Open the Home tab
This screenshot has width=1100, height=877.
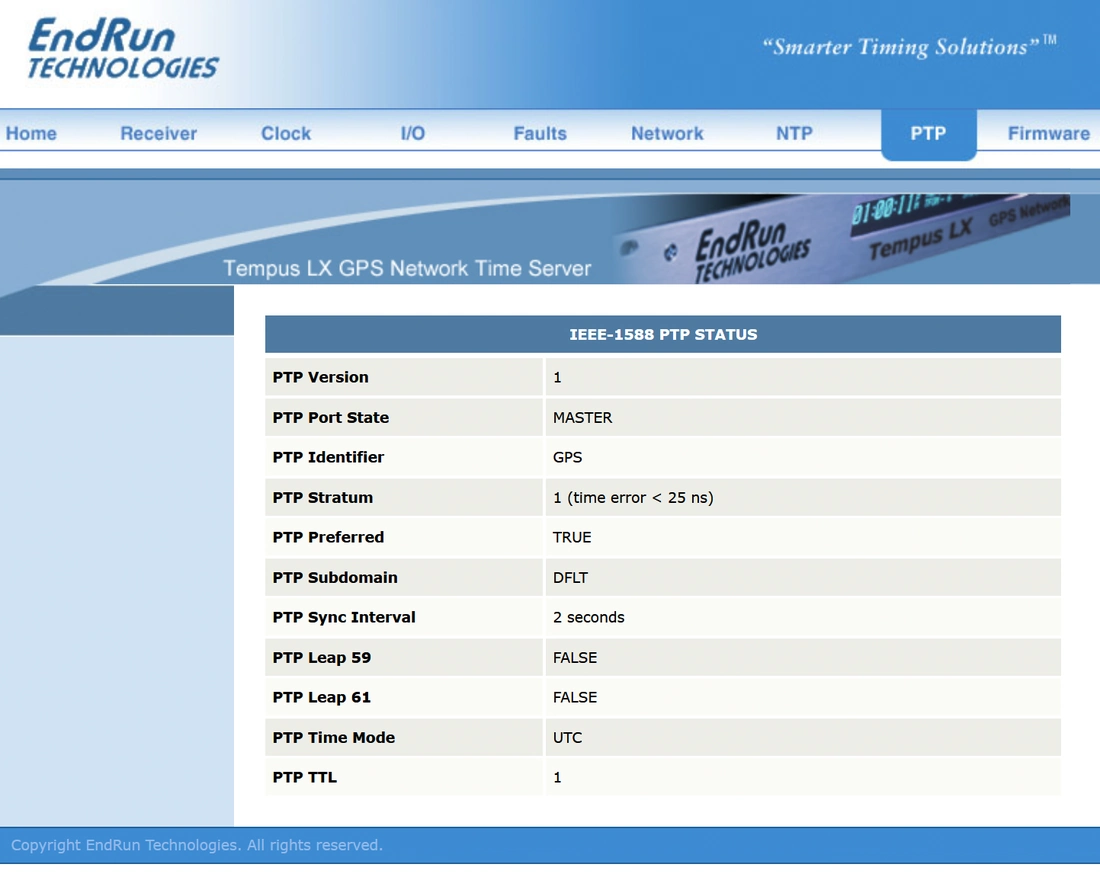(31, 133)
